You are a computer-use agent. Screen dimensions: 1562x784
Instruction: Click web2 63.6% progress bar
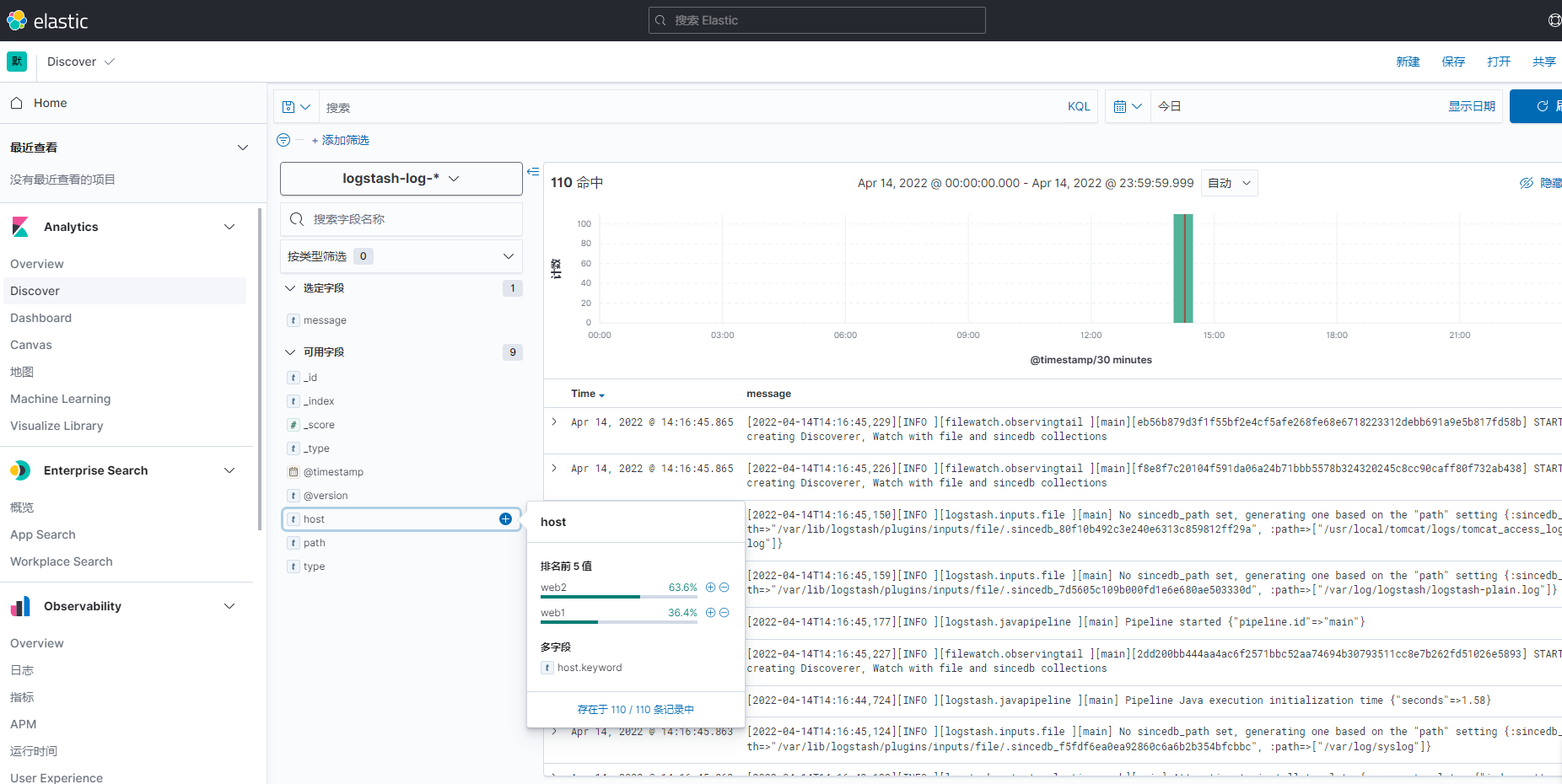coord(619,597)
